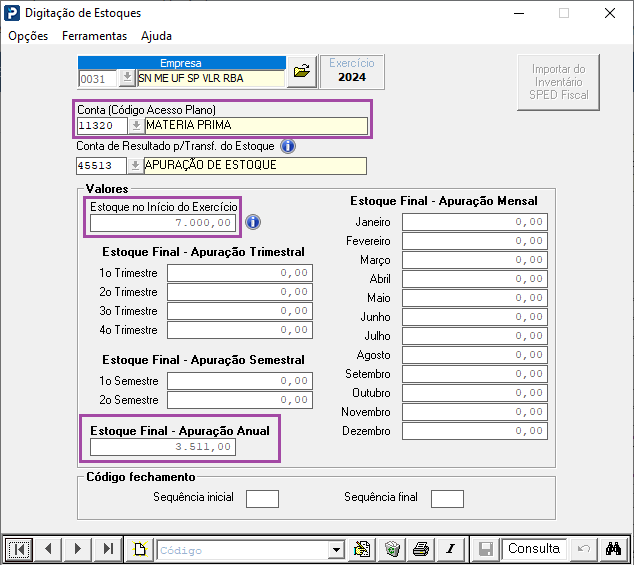
Task: Click the info icon beside Conta de Resultado
Action: (x=288, y=146)
